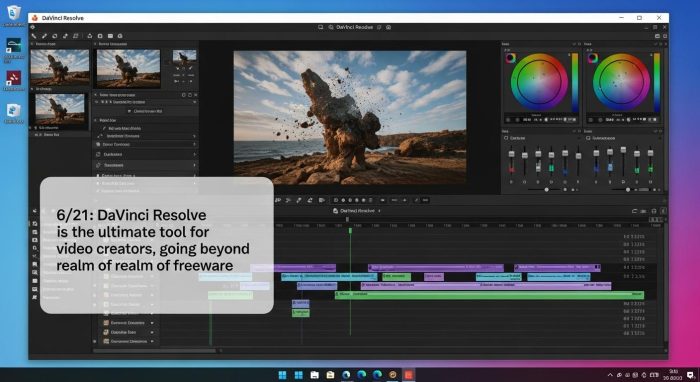Select the long green clip in the timeline
Viewport: 700px width, 382px height.
click(489, 295)
